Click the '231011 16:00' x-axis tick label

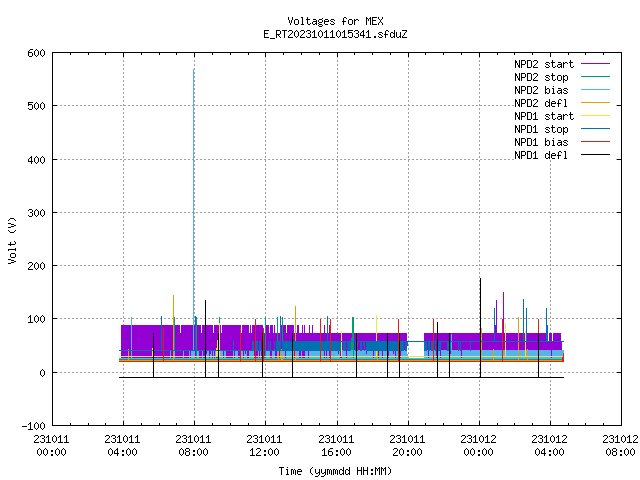pos(336,446)
